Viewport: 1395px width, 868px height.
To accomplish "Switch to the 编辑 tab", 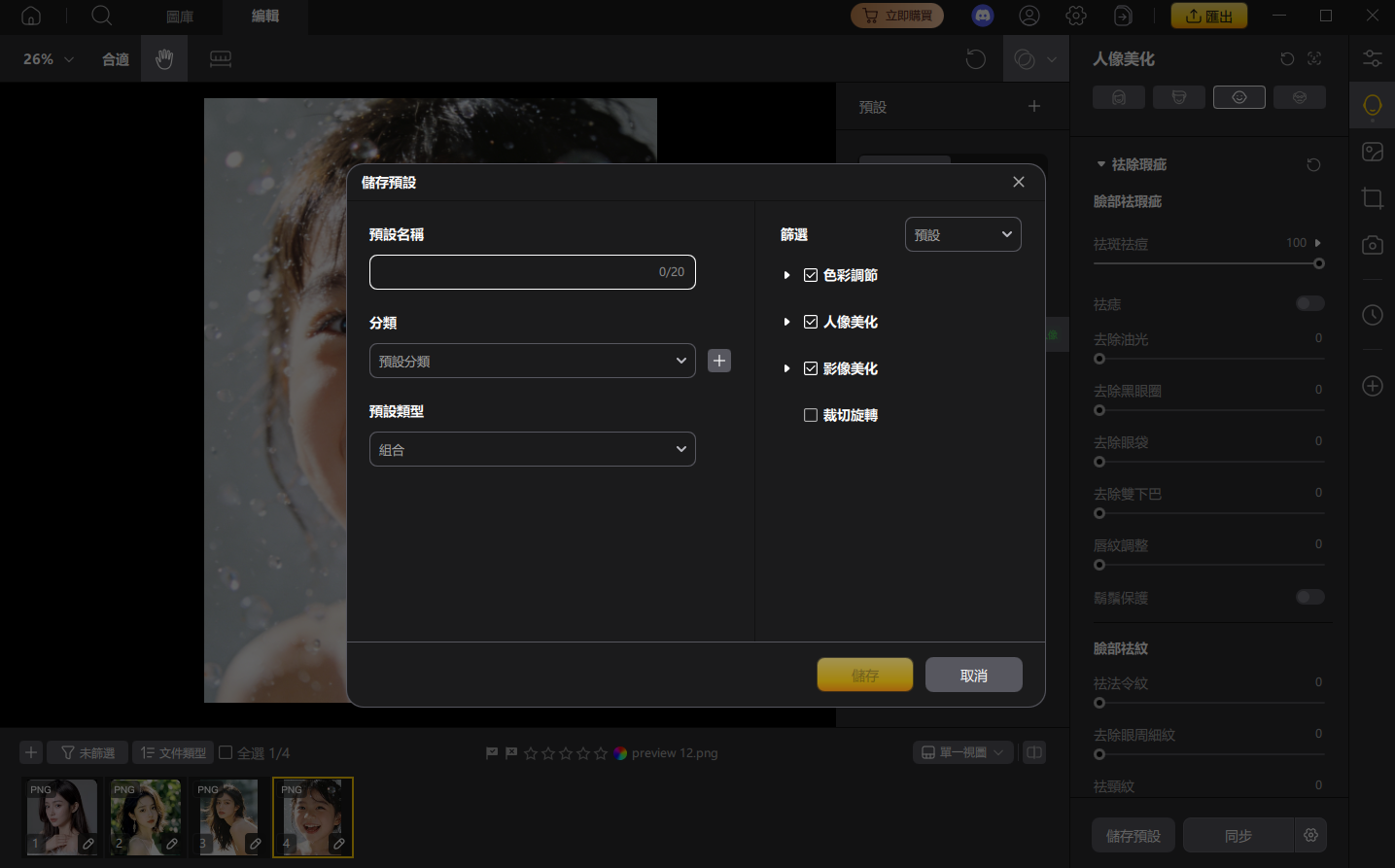I will (x=264, y=17).
